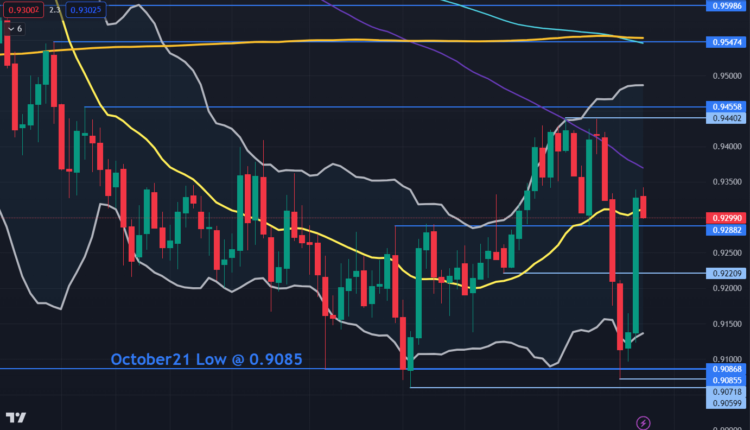The image size is (750, 430).
Task: Click the last red candlestick on the chart
Action: pos(644,207)
